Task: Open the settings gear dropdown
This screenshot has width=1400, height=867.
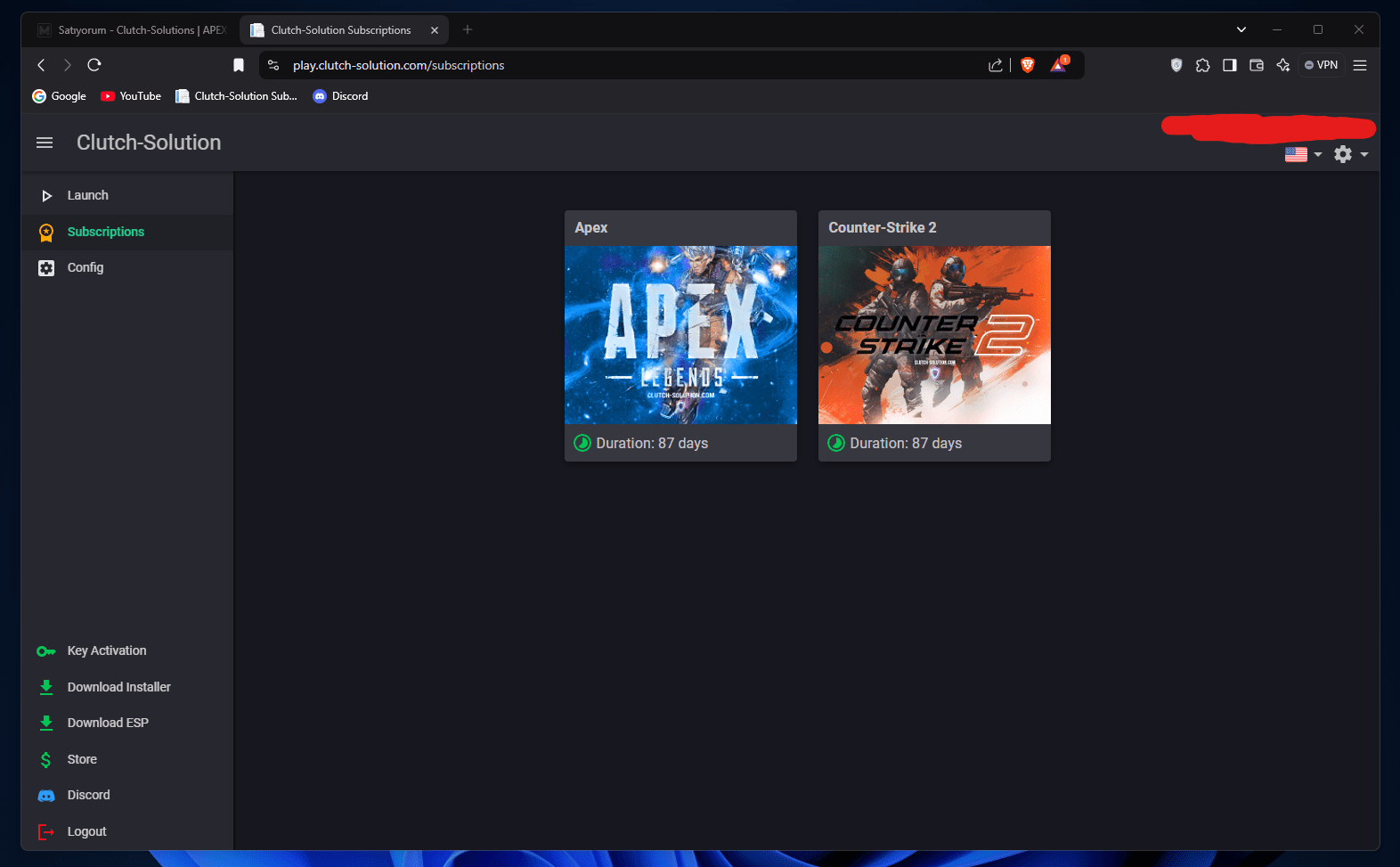Action: 1350,154
